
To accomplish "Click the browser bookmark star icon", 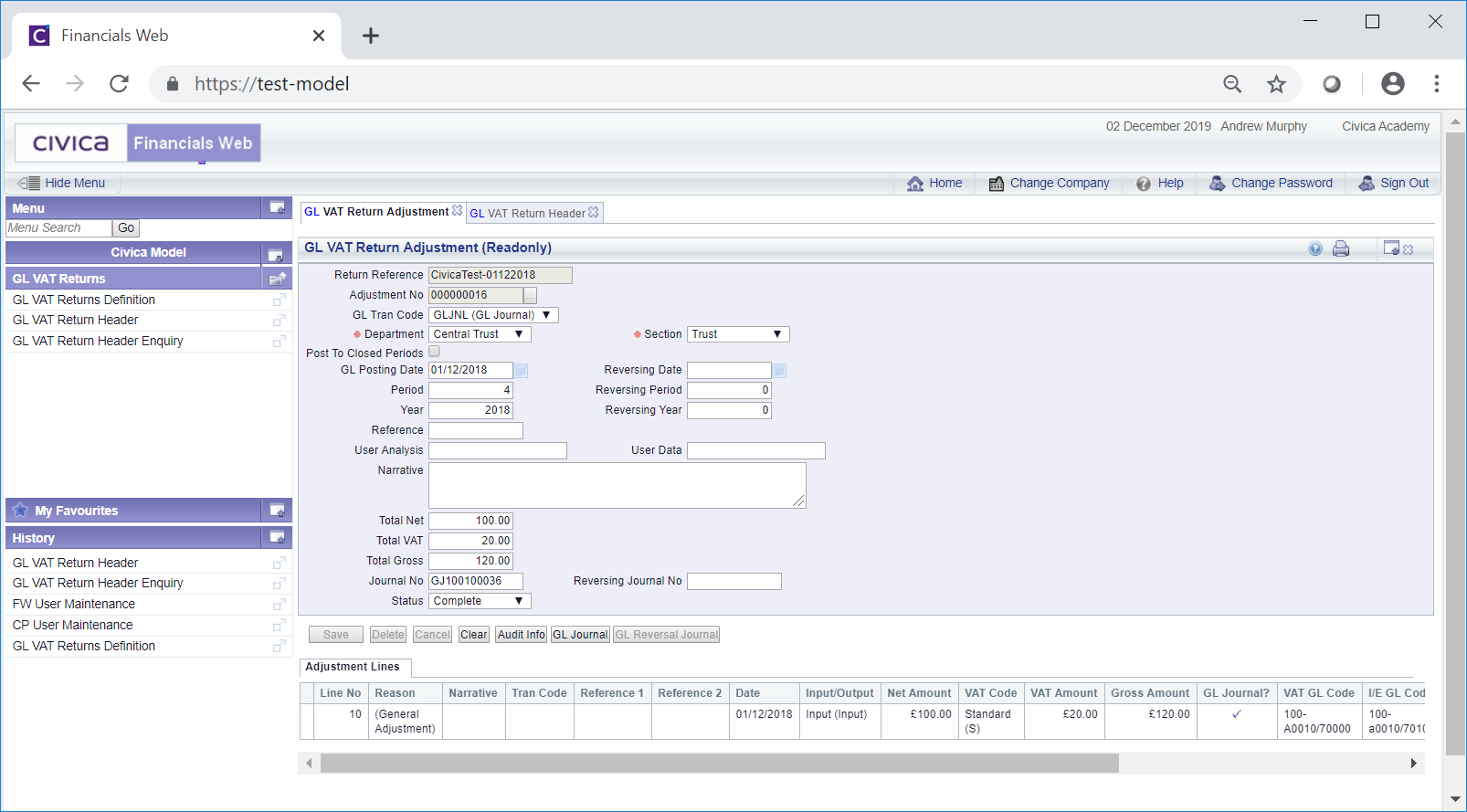I will 1276,84.
